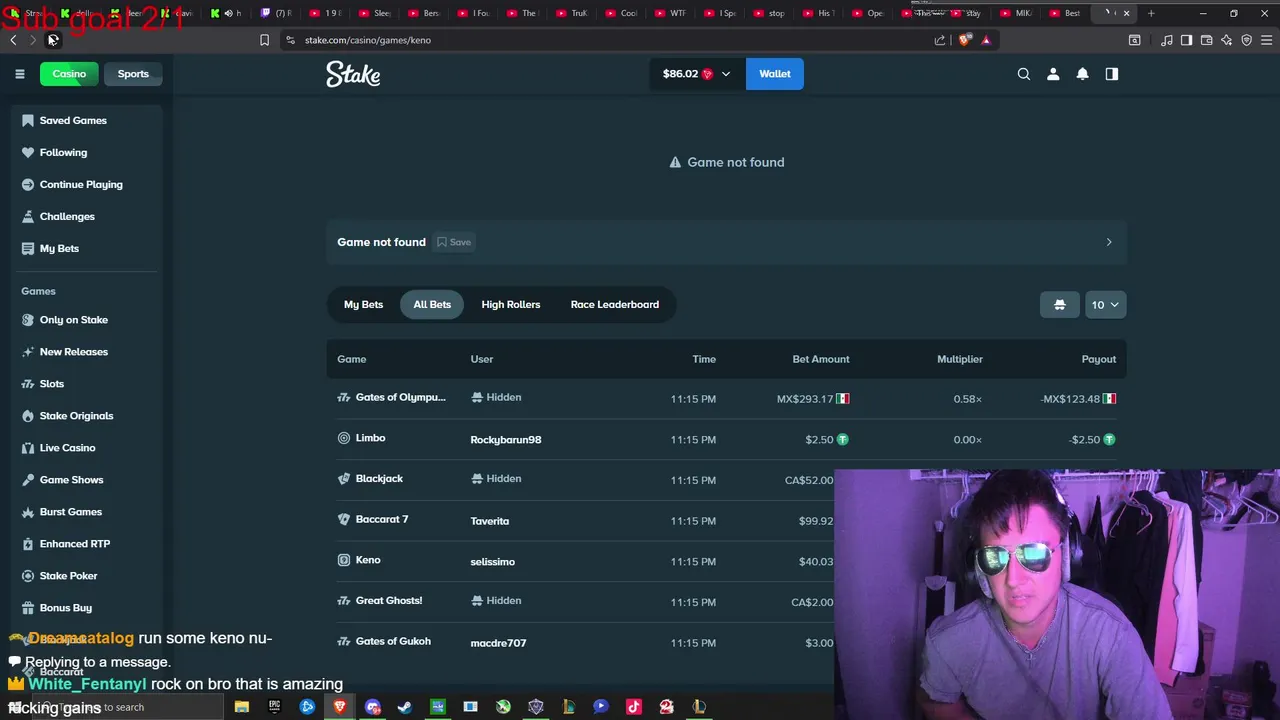Click the browser share icon
This screenshot has width=1280, height=720.
[x=940, y=40]
